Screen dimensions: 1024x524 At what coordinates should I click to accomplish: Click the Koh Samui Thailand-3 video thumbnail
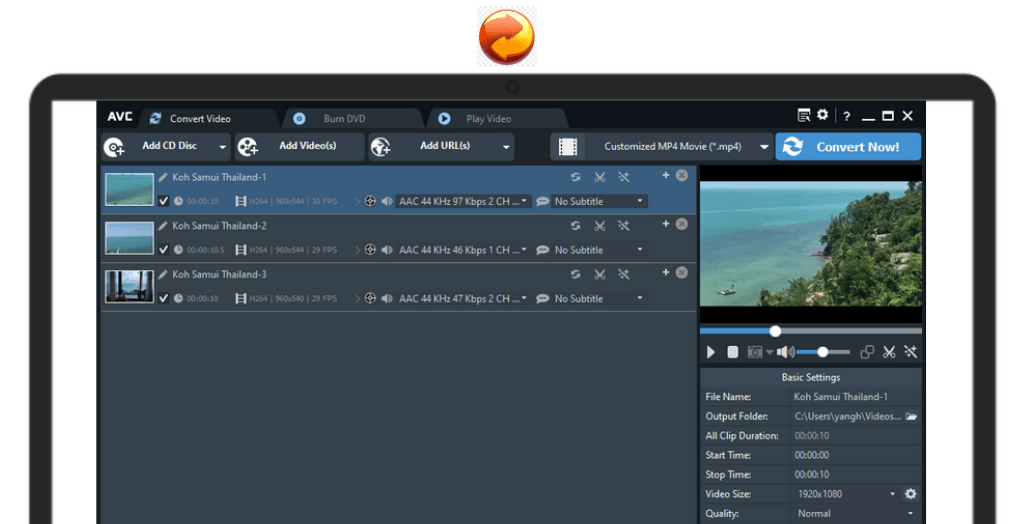point(129,286)
